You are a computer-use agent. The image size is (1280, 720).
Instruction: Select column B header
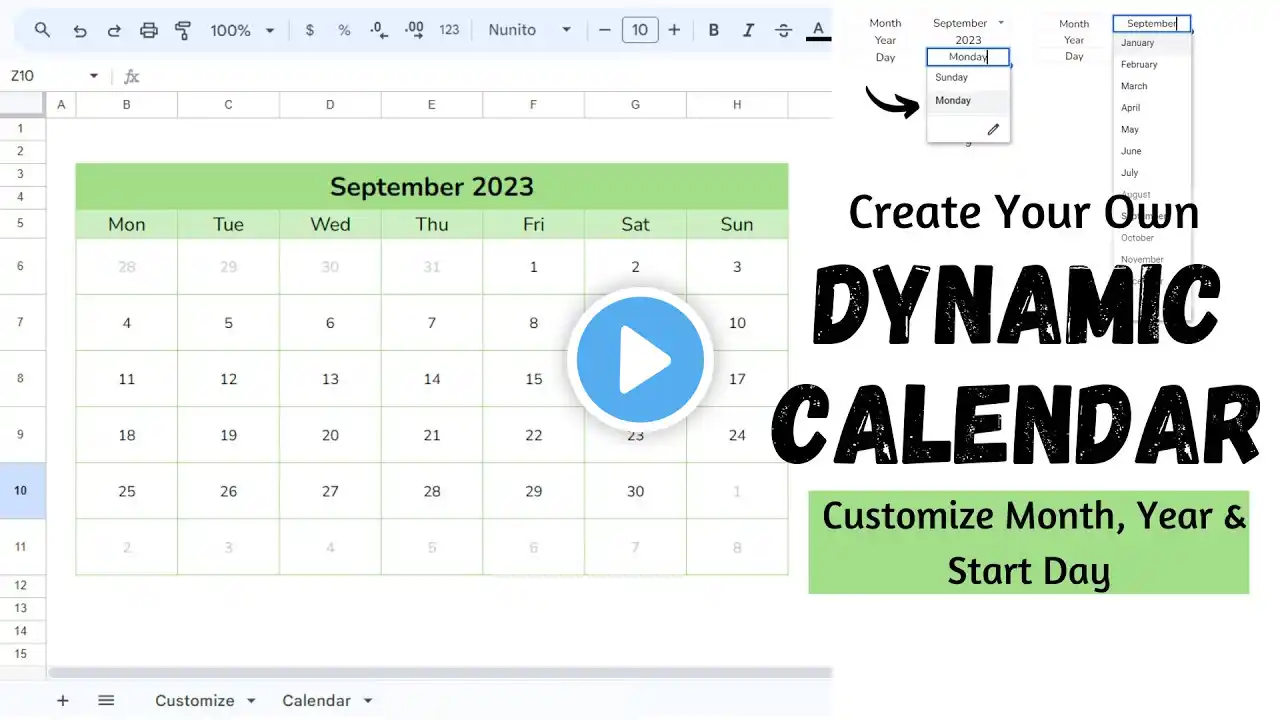(x=126, y=104)
